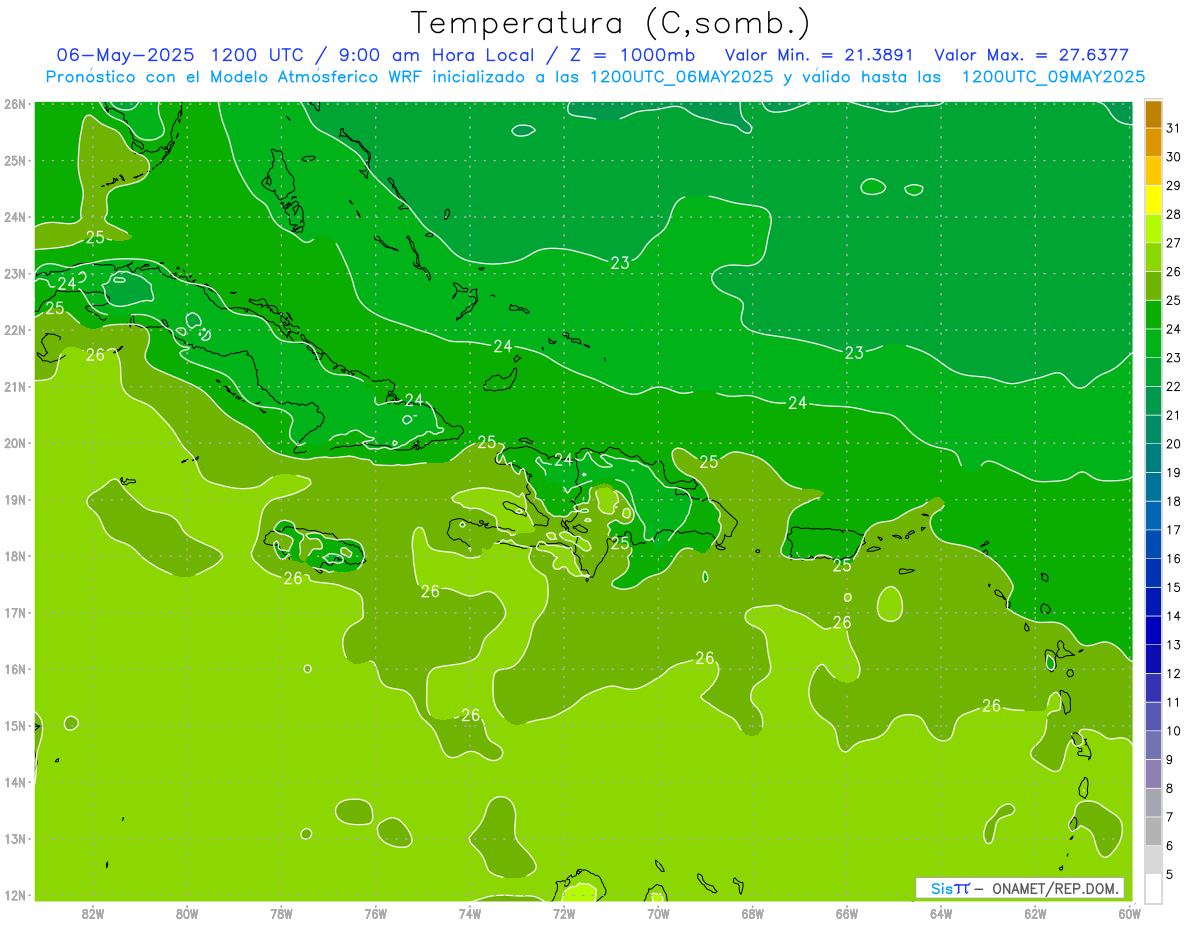Viewport: 1200px width, 927px height.
Task: Select the 70W longitude axis label
Action: (x=658, y=913)
